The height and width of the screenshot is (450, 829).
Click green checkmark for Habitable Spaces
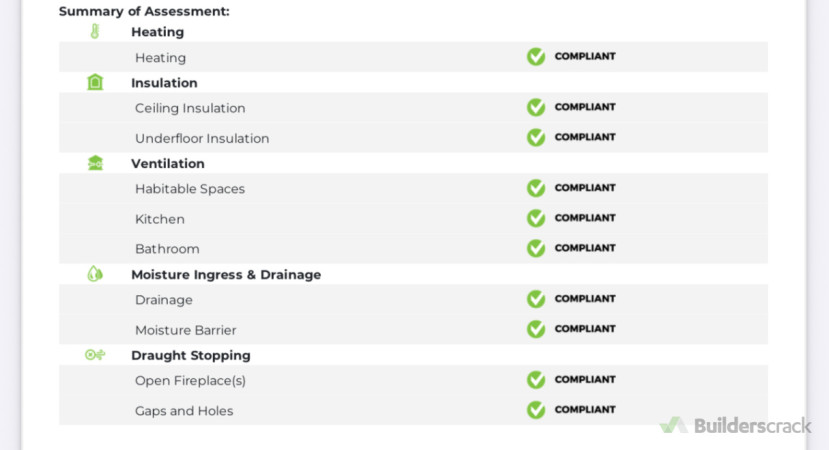click(x=536, y=188)
